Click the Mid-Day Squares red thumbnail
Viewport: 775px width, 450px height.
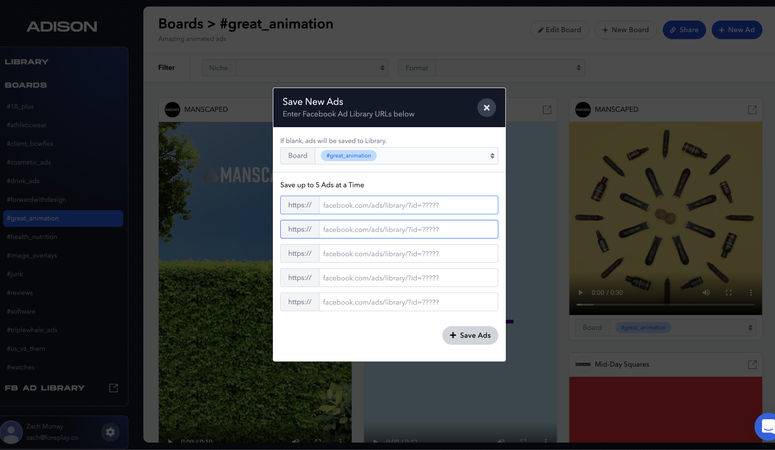click(x=665, y=409)
